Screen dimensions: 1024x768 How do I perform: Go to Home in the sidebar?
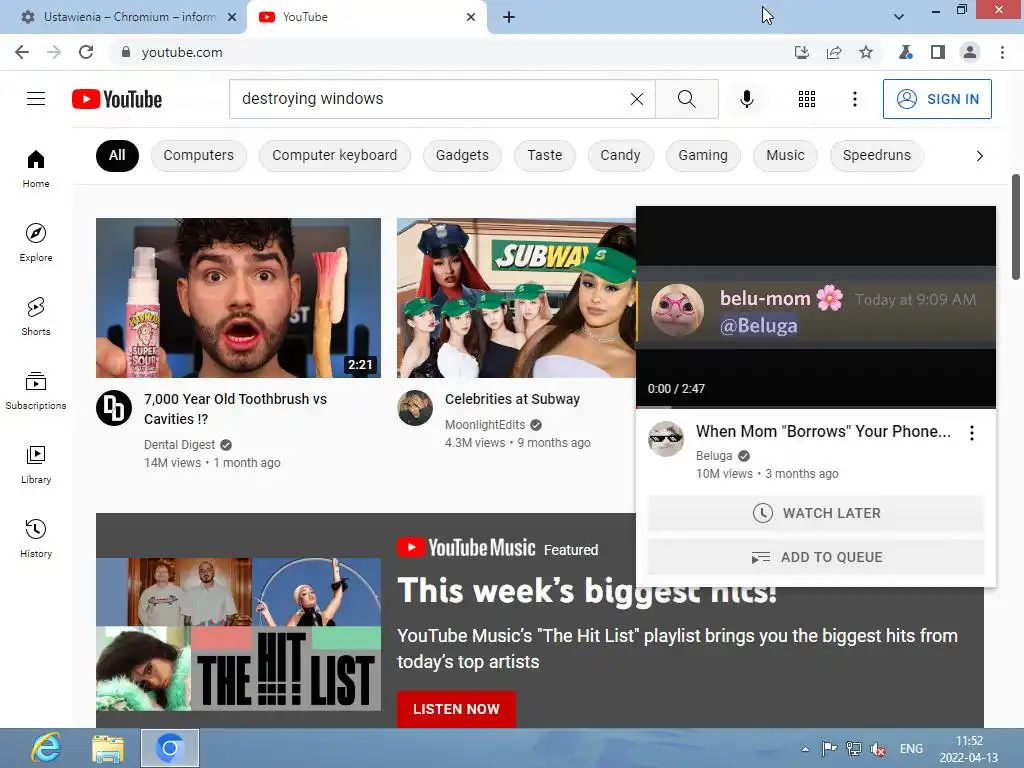(x=36, y=168)
